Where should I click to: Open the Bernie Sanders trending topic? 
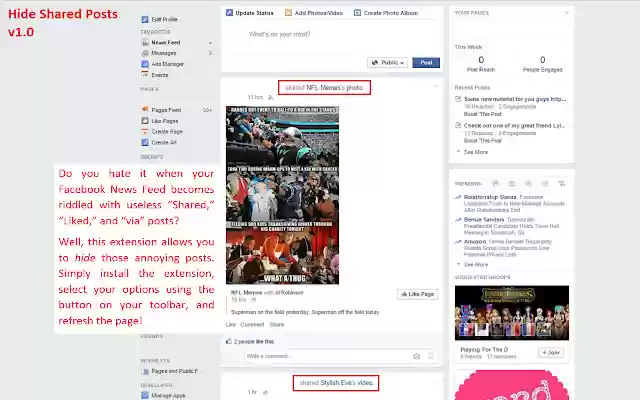point(484,220)
